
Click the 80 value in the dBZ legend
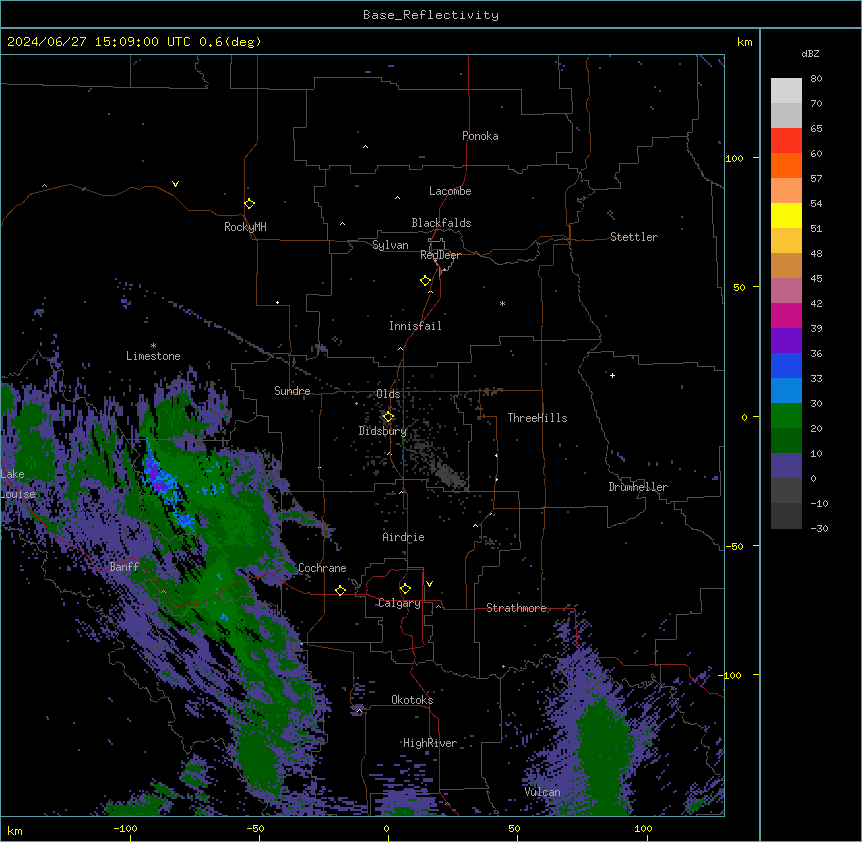[x=816, y=79]
